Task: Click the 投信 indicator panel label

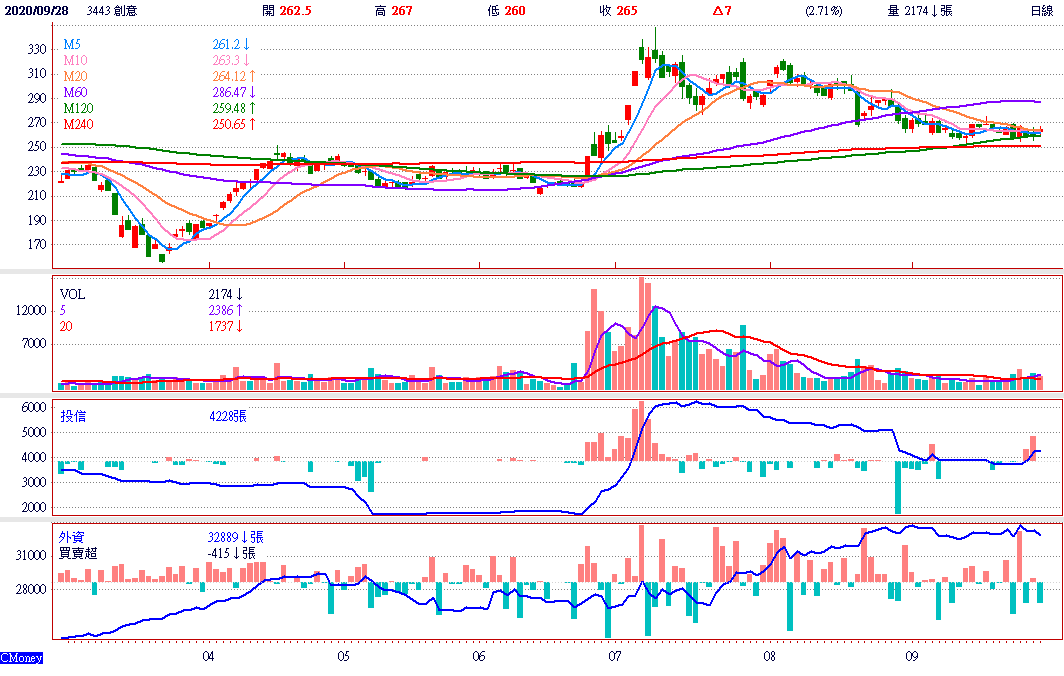Action: point(72,416)
